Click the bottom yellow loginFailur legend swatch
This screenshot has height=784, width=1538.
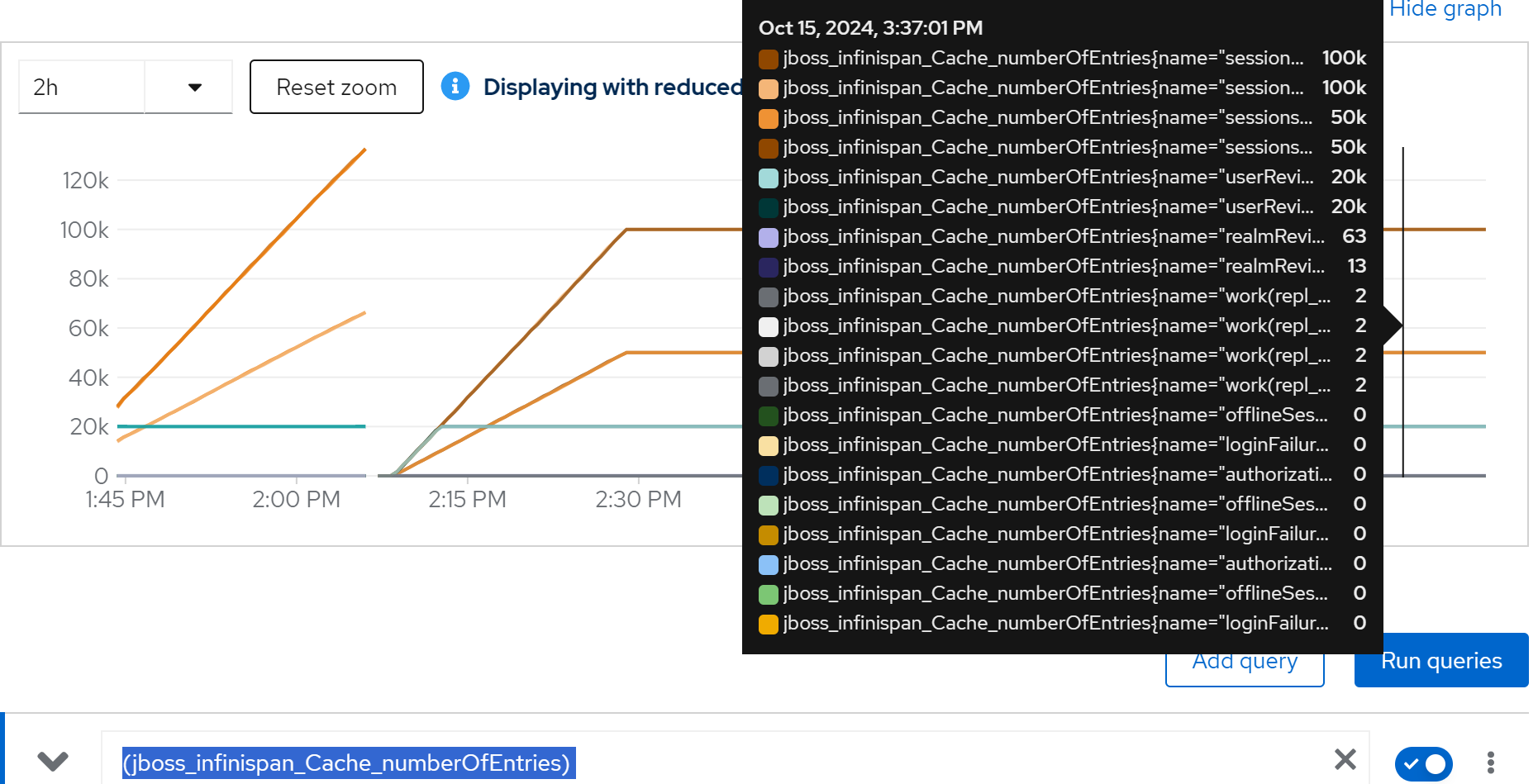(x=769, y=624)
